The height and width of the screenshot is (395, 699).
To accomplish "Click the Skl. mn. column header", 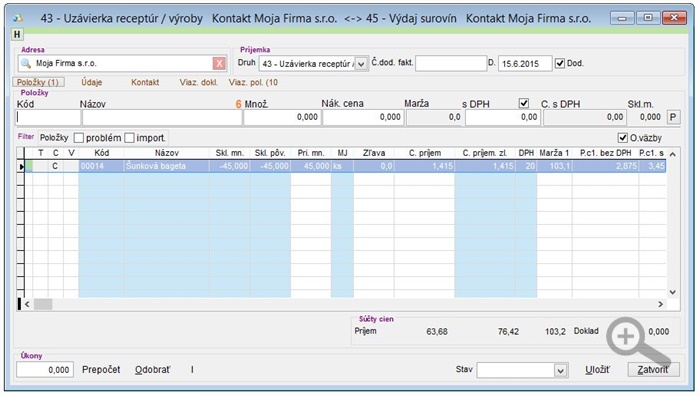I will pos(230,153).
